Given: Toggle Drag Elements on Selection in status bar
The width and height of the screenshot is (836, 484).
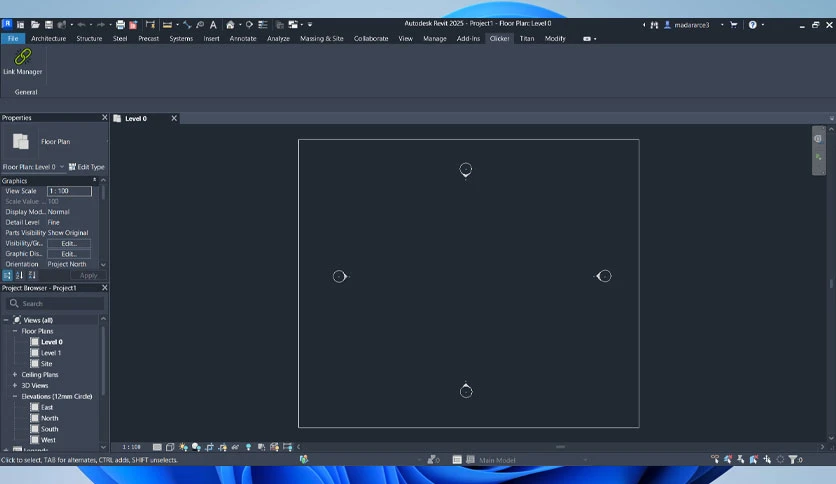Looking at the screenshot, I should (767, 459).
